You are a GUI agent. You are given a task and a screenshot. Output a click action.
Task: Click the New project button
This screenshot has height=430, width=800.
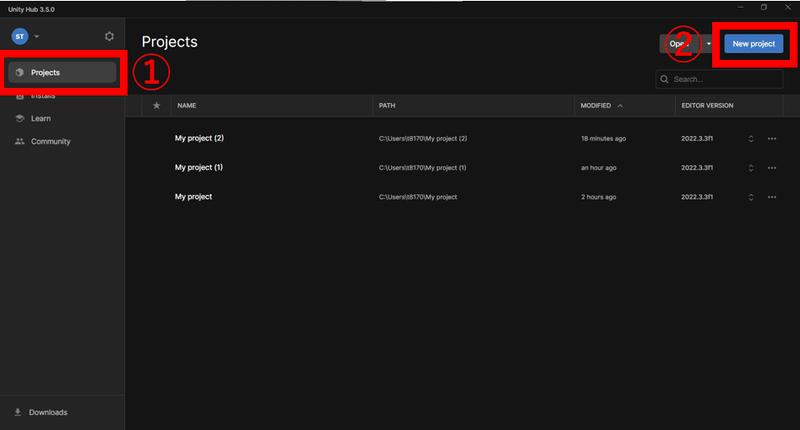[x=754, y=44]
